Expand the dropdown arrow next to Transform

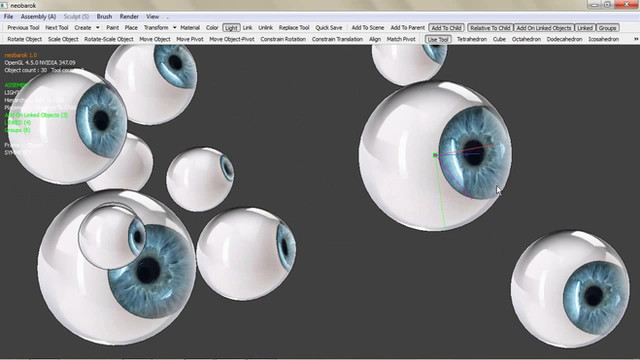click(175, 28)
